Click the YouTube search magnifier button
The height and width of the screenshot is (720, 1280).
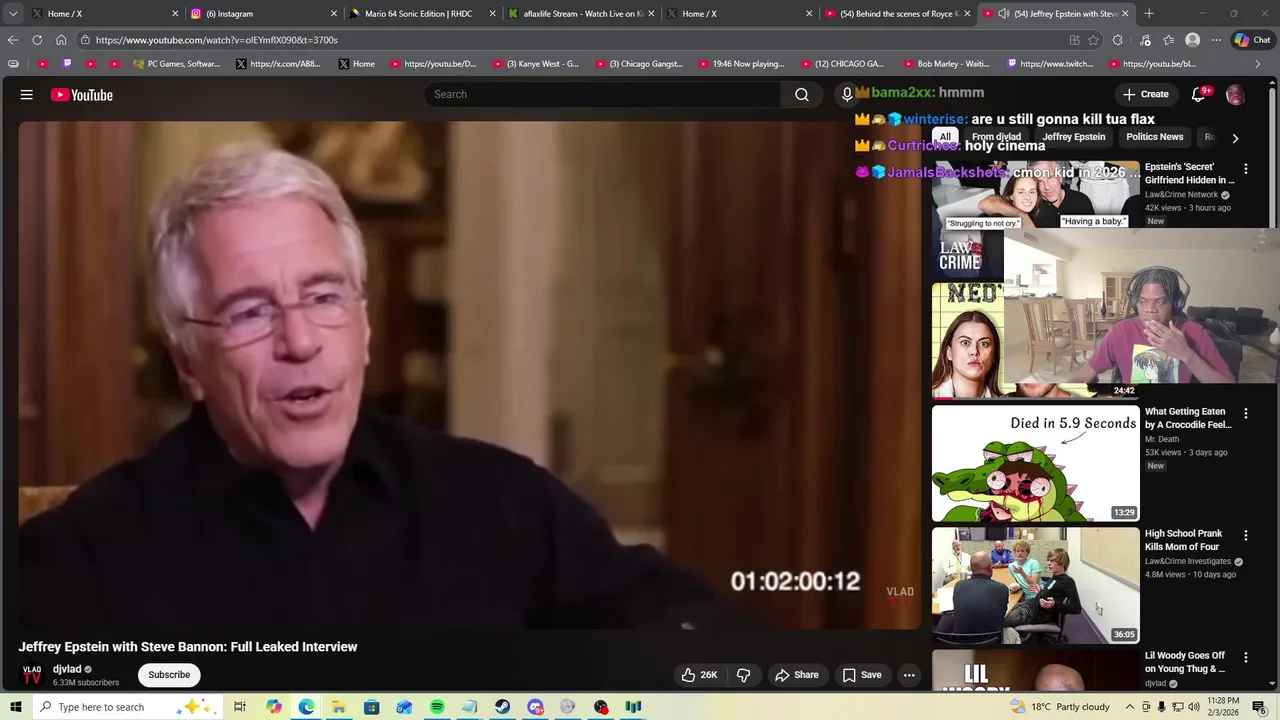point(802,94)
